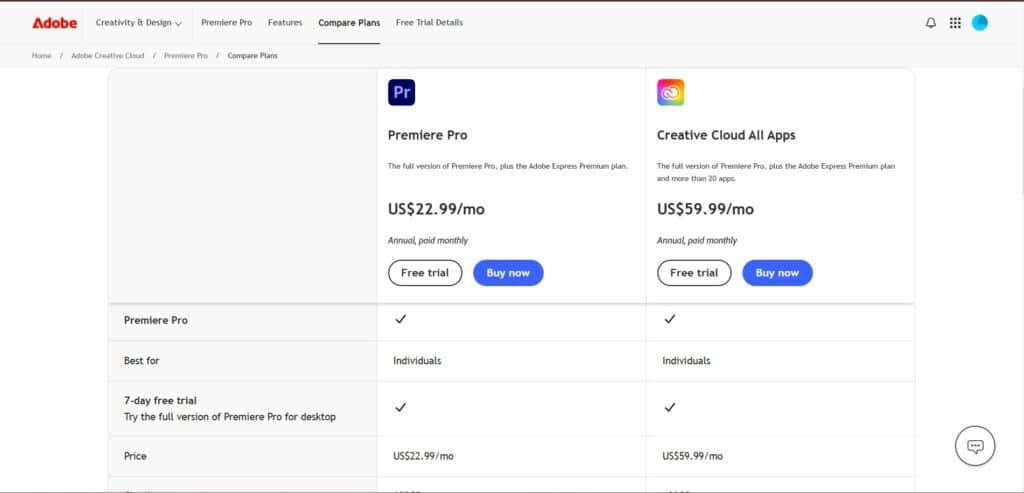Open the apps grid switcher
This screenshot has width=1024, height=493.
[x=955, y=23]
